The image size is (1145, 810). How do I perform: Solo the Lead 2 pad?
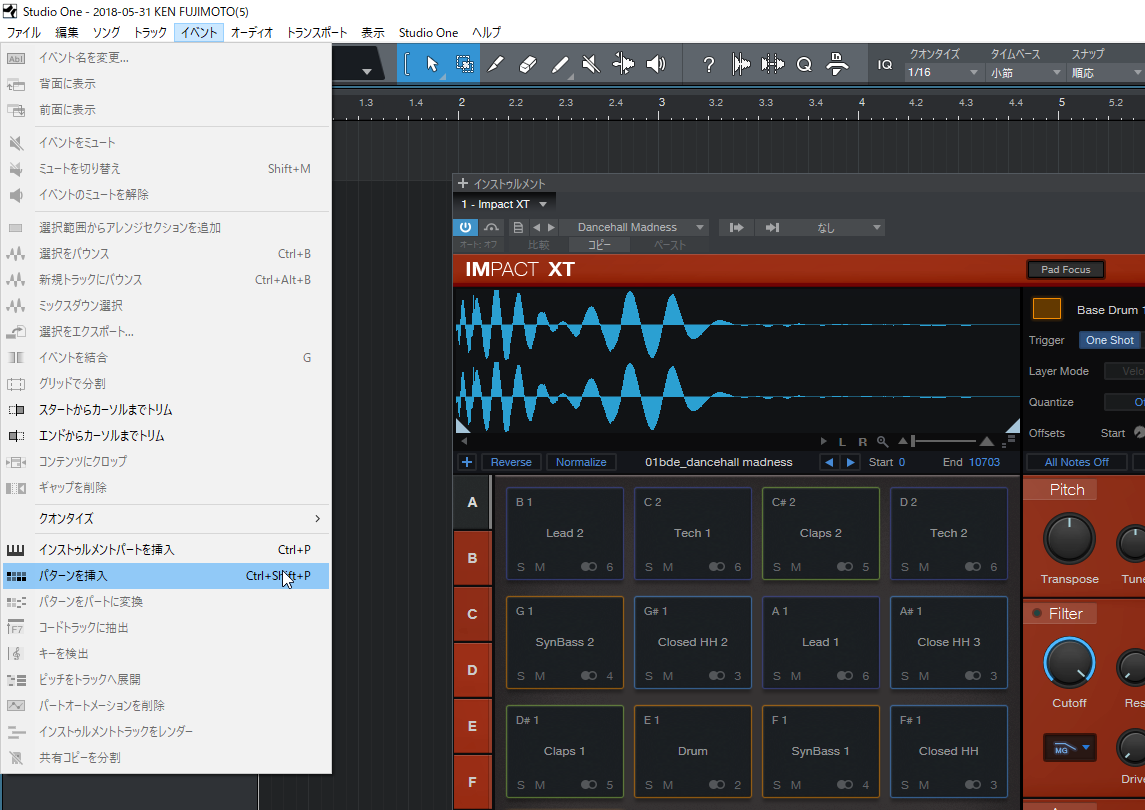pos(521,567)
